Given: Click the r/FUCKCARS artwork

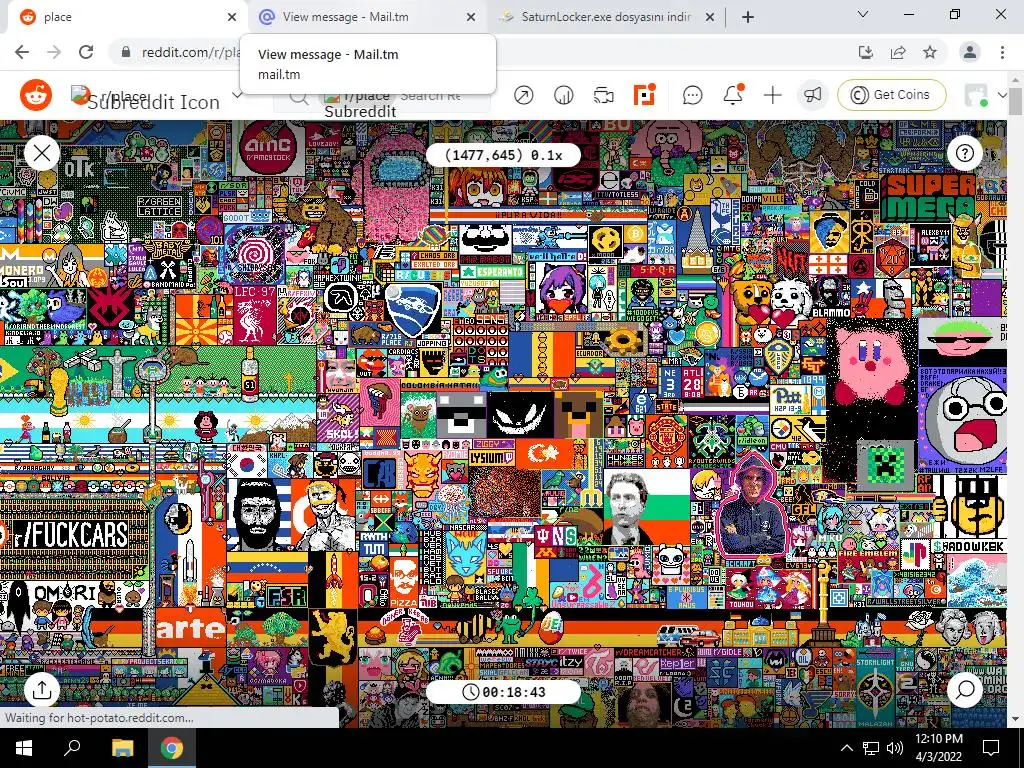Looking at the screenshot, I should [73, 537].
